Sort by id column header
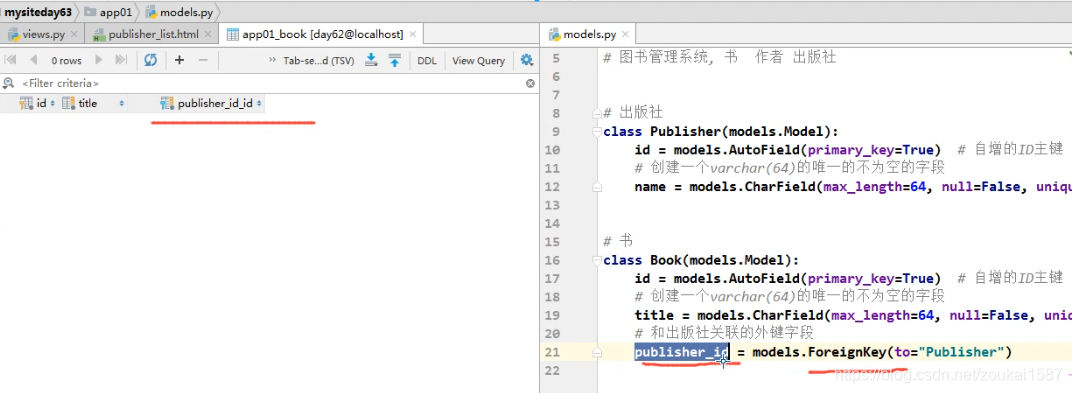1072x393 pixels. [x=41, y=104]
